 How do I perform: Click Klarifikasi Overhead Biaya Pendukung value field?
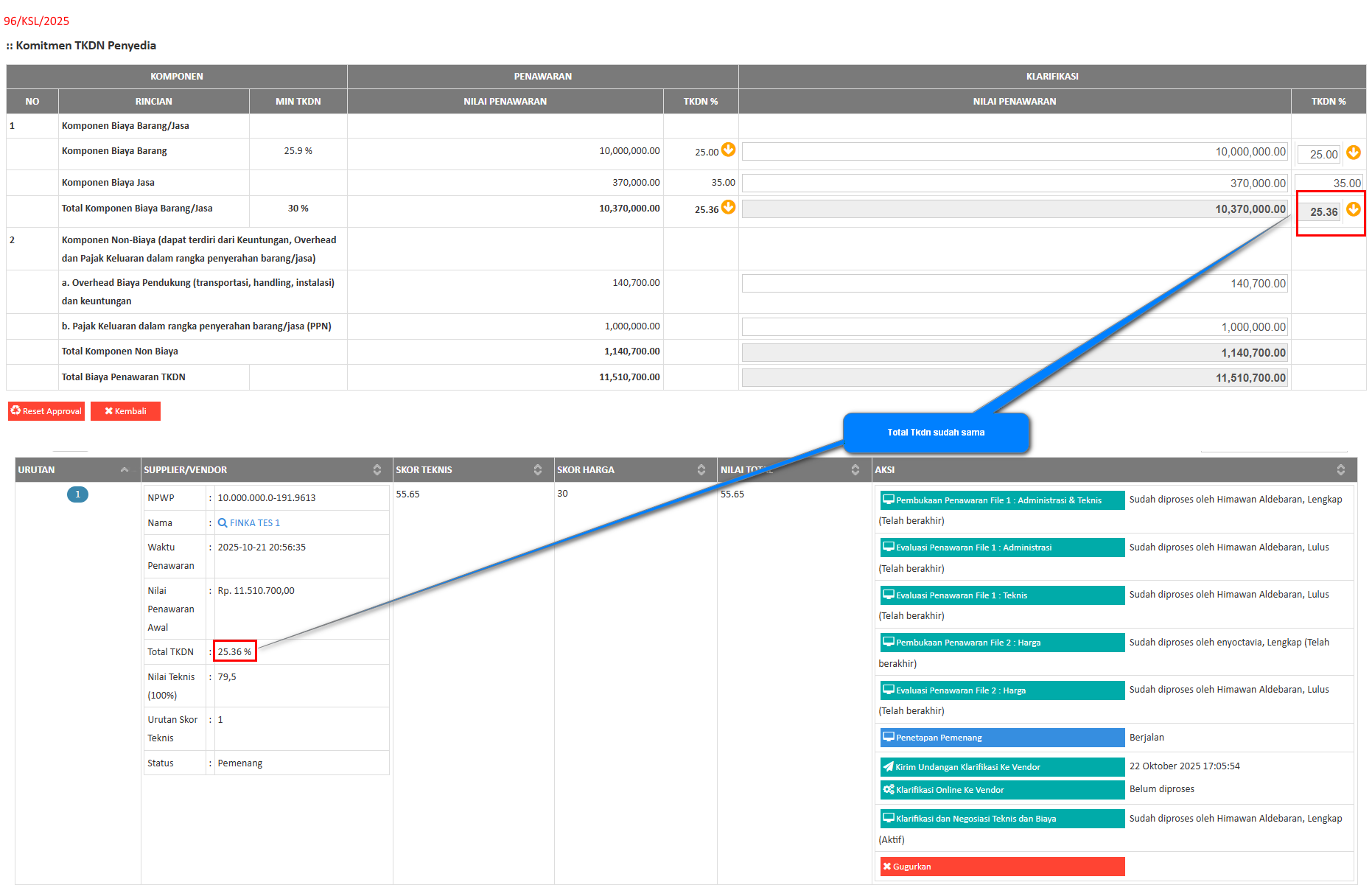(x=1014, y=284)
